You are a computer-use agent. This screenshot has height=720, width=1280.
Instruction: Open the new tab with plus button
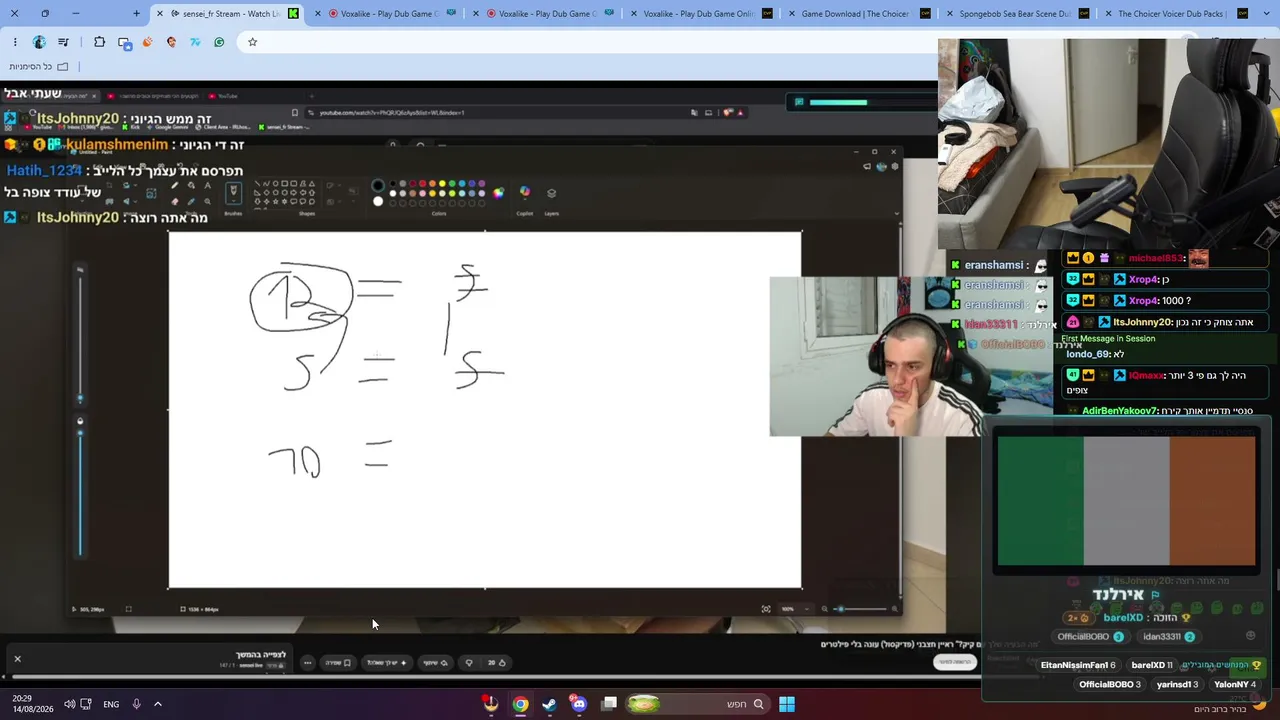137,14
